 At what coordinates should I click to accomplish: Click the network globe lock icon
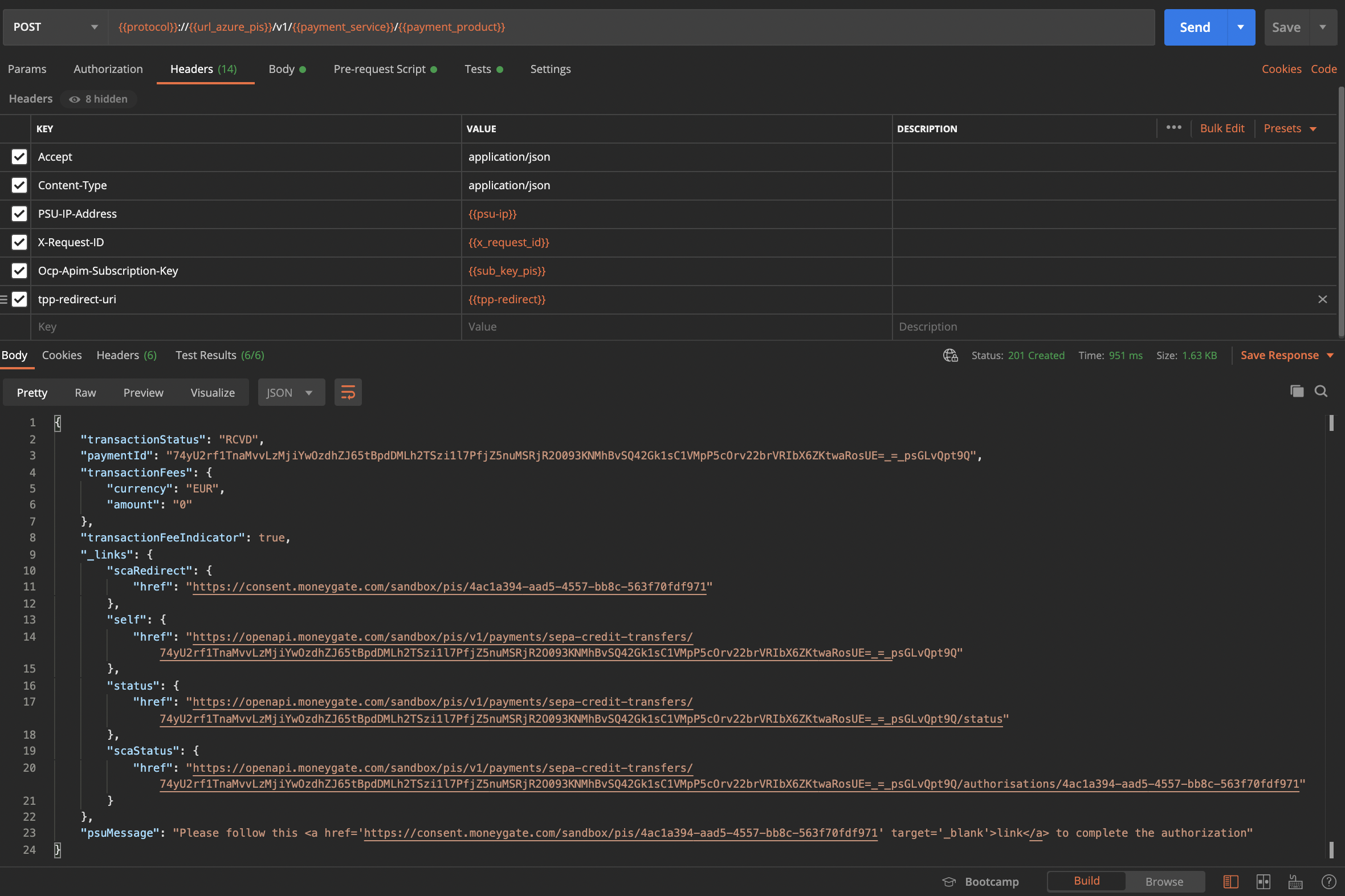(950, 356)
